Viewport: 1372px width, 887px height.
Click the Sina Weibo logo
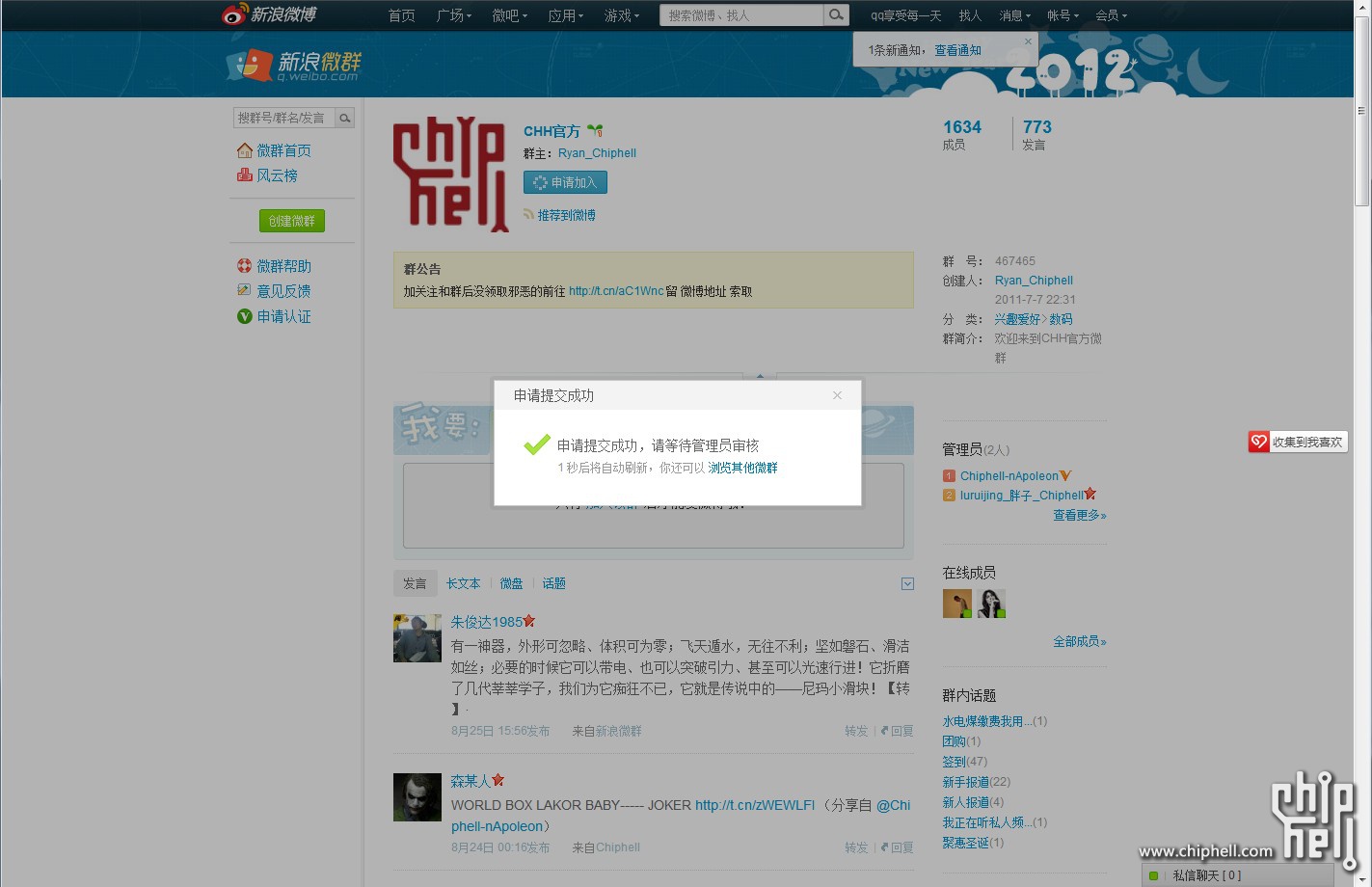coord(269,14)
